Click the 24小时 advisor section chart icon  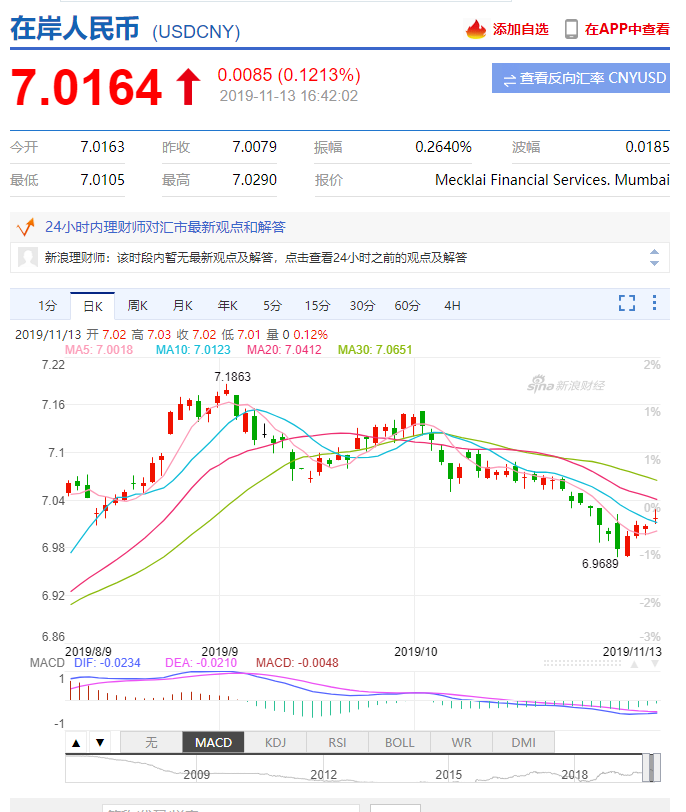click(26, 227)
